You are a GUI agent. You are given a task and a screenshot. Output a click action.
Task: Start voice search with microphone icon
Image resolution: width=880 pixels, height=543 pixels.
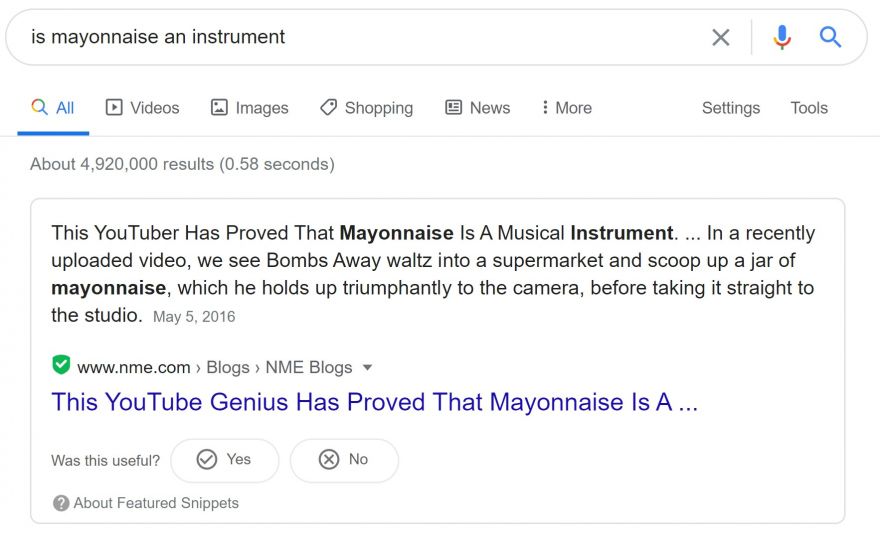(782, 38)
